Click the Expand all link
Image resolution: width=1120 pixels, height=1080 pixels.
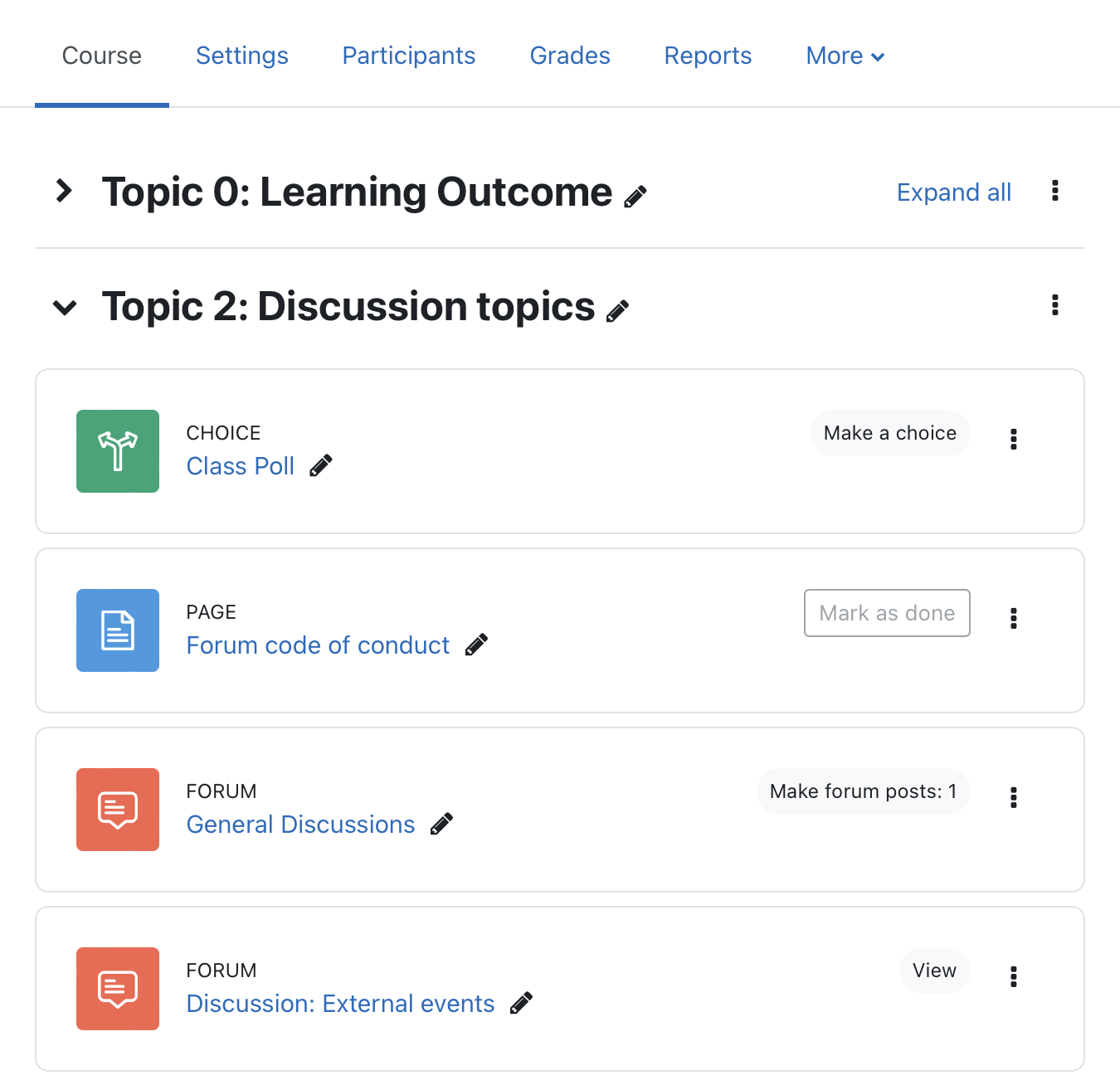tap(954, 192)
